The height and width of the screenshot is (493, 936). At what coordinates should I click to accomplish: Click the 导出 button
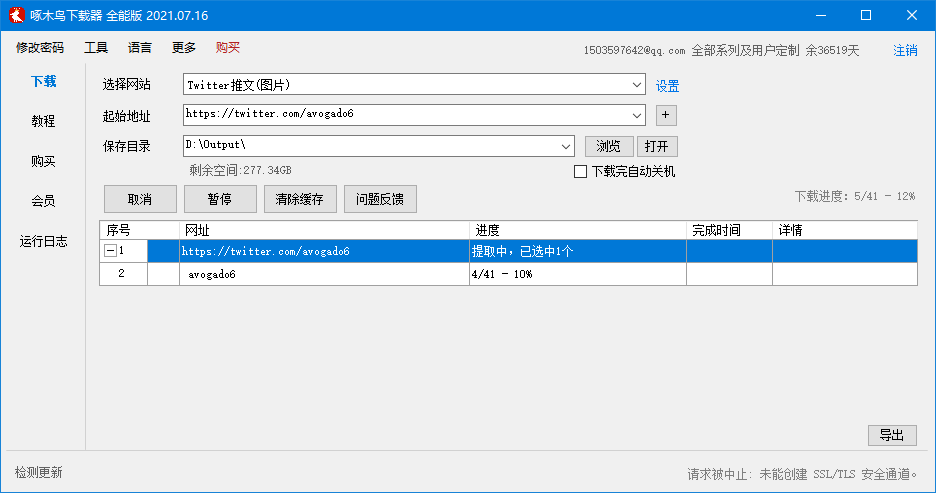click(x=892, y=435)
